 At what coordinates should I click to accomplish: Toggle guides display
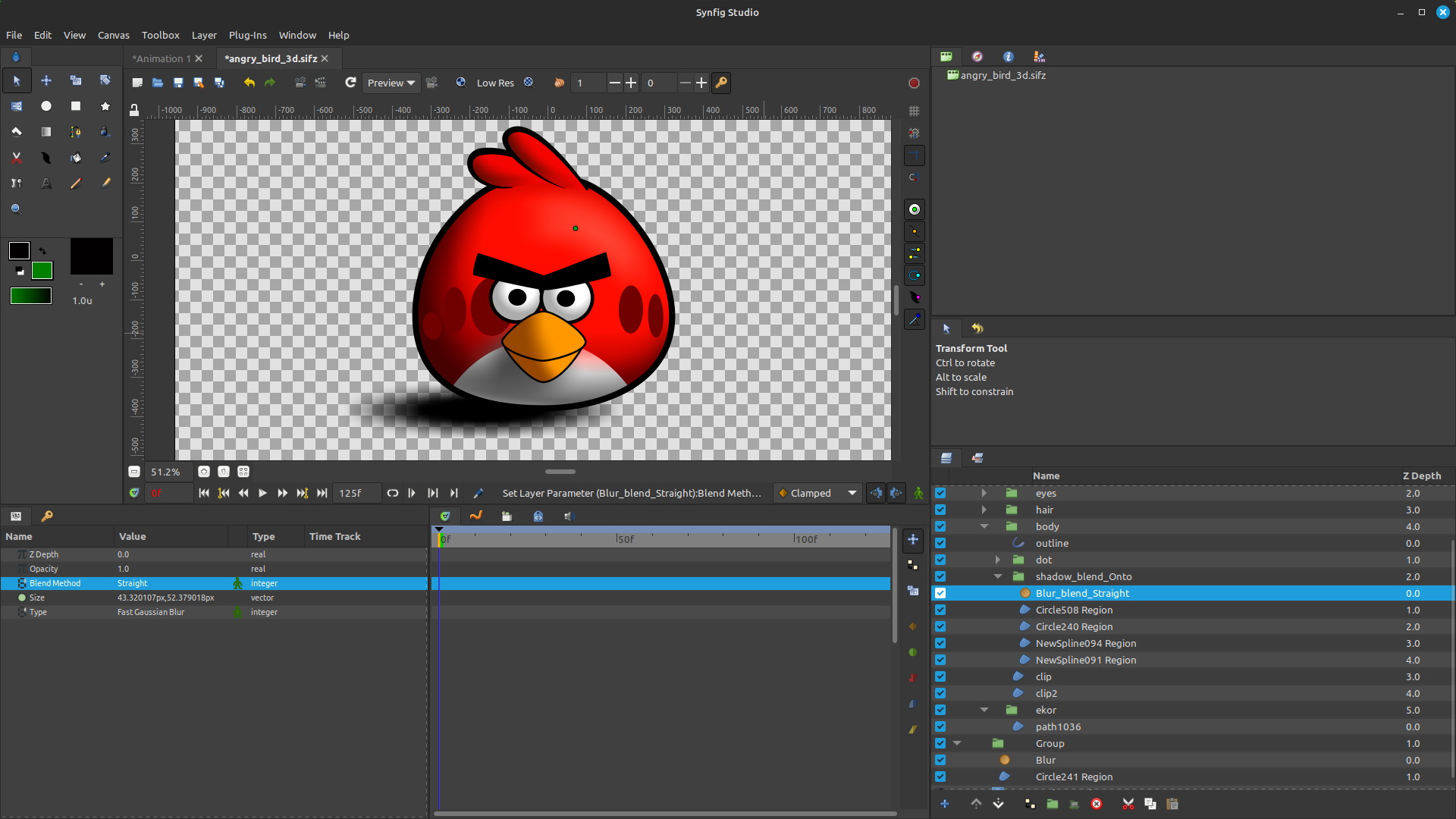click(915, 155)
